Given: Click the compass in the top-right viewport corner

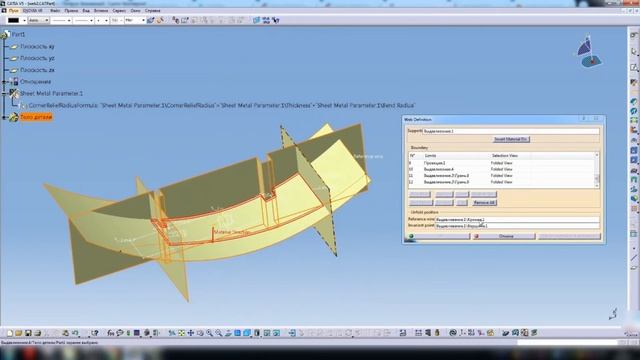Looking at the screenshot, I should (588, 51).
